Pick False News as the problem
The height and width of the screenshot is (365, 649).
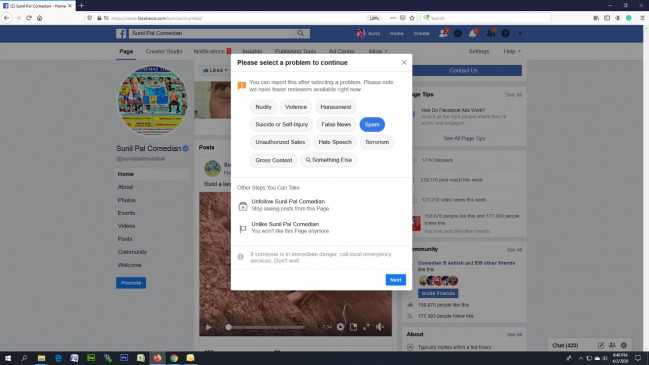click(336, 124)
